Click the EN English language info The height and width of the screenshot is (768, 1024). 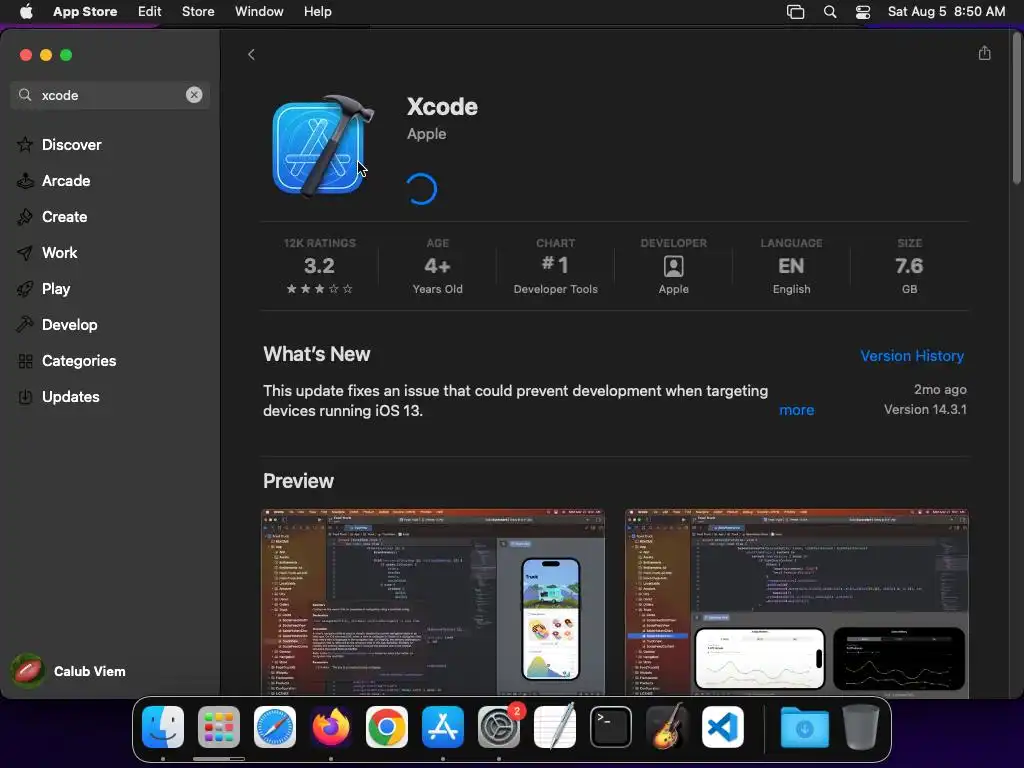point(792,266)
